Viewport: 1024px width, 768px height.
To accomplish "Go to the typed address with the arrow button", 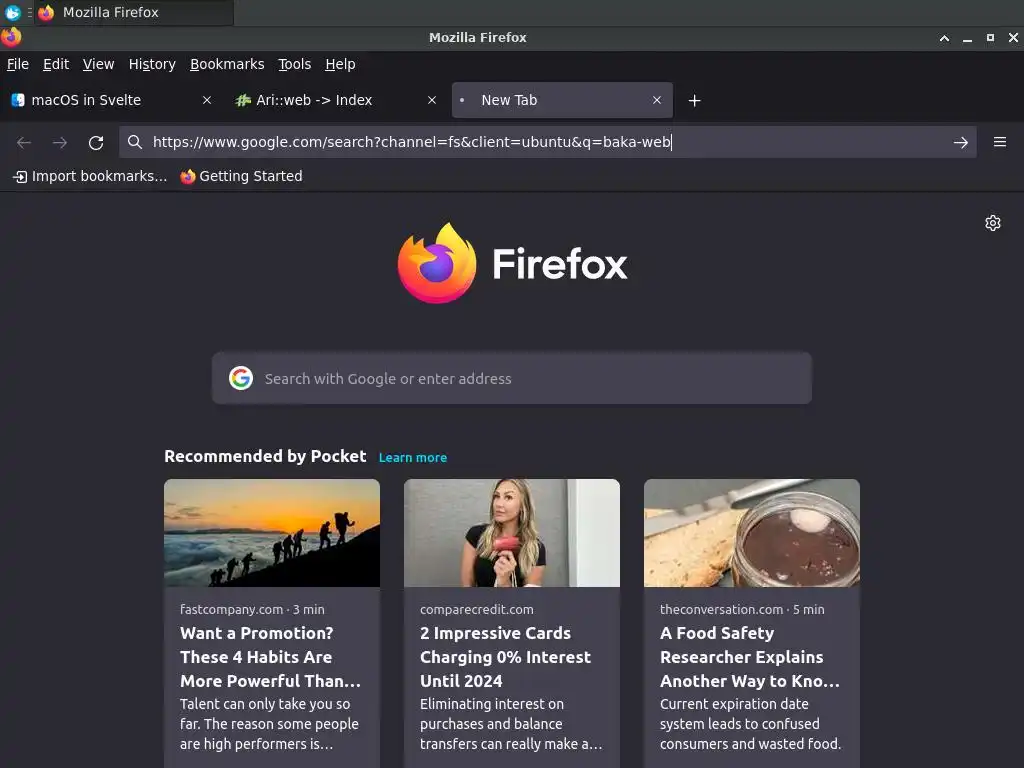I will pyautogui.click(x=961, y=142).
